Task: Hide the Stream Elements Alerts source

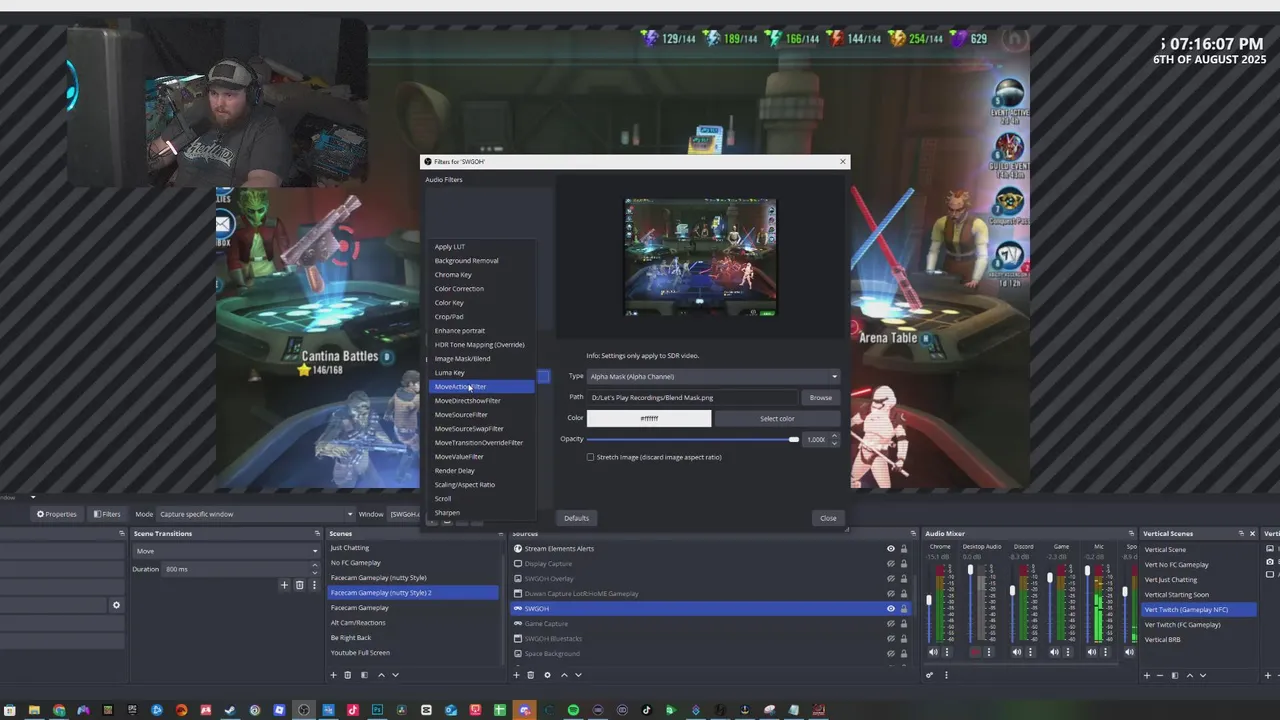Action: [890, 548]
